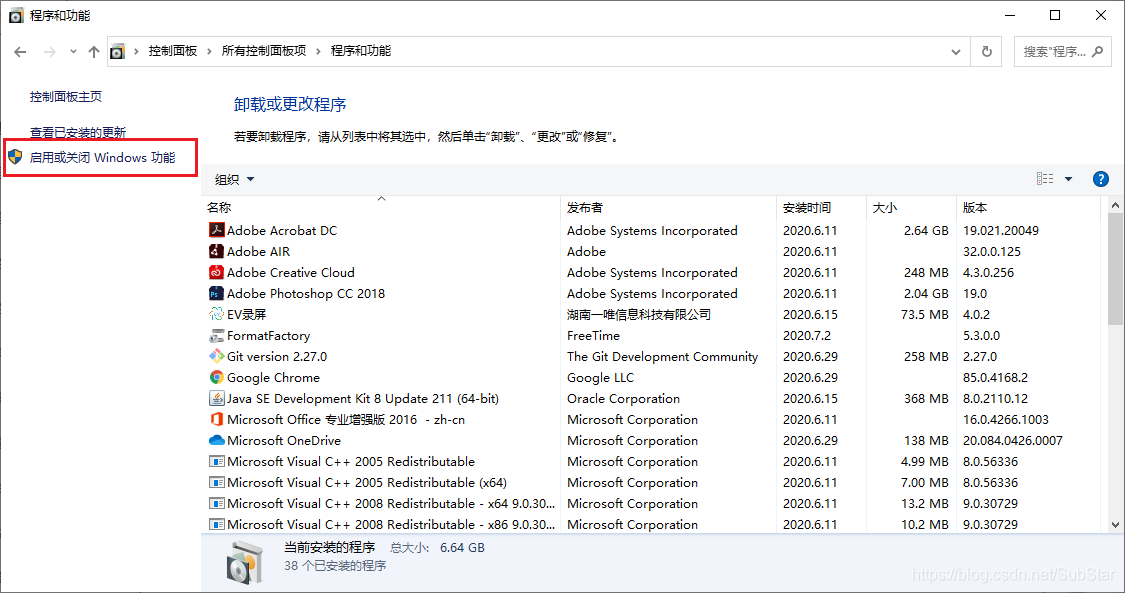Click the 368 MB size cell
The image size is (1125, 593).
[926, 398]
